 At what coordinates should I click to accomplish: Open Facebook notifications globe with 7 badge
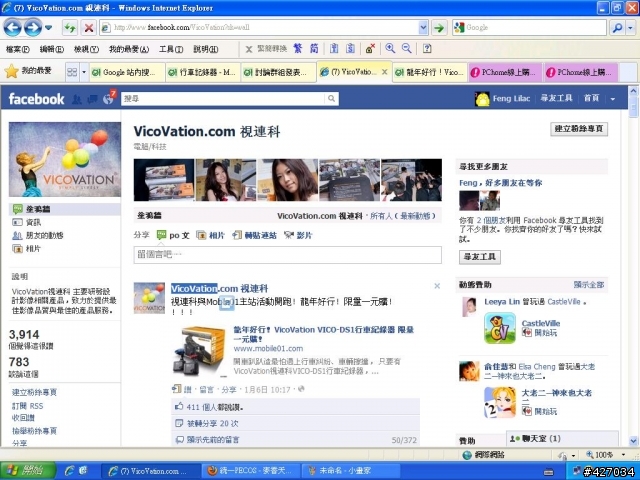tap(109, 98)
